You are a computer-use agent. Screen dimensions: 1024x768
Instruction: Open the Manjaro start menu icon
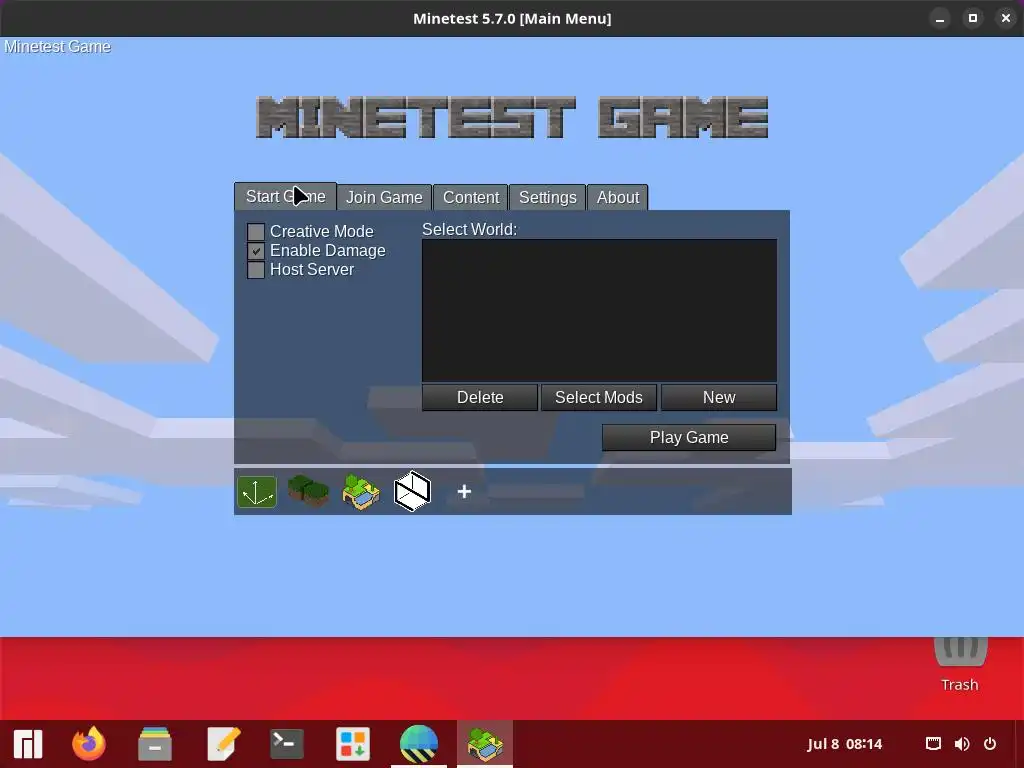coord(28,744)
